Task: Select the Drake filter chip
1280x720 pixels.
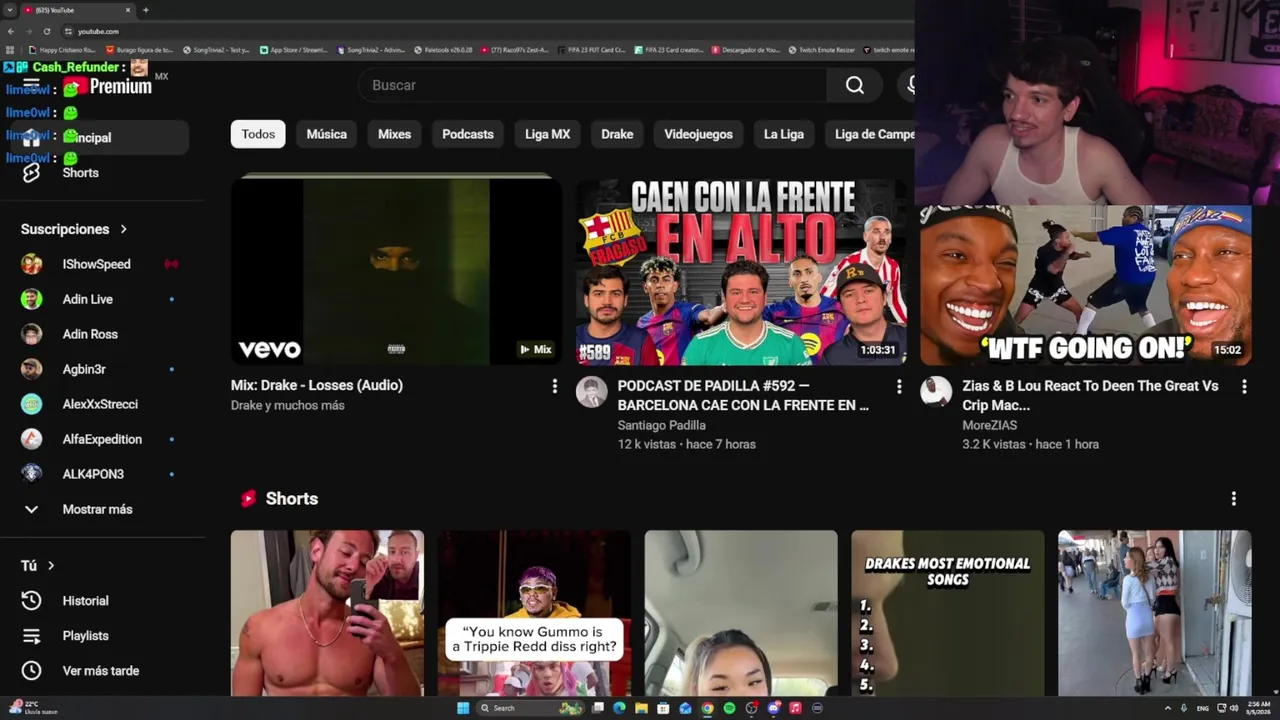Action: tap(617, 134)
